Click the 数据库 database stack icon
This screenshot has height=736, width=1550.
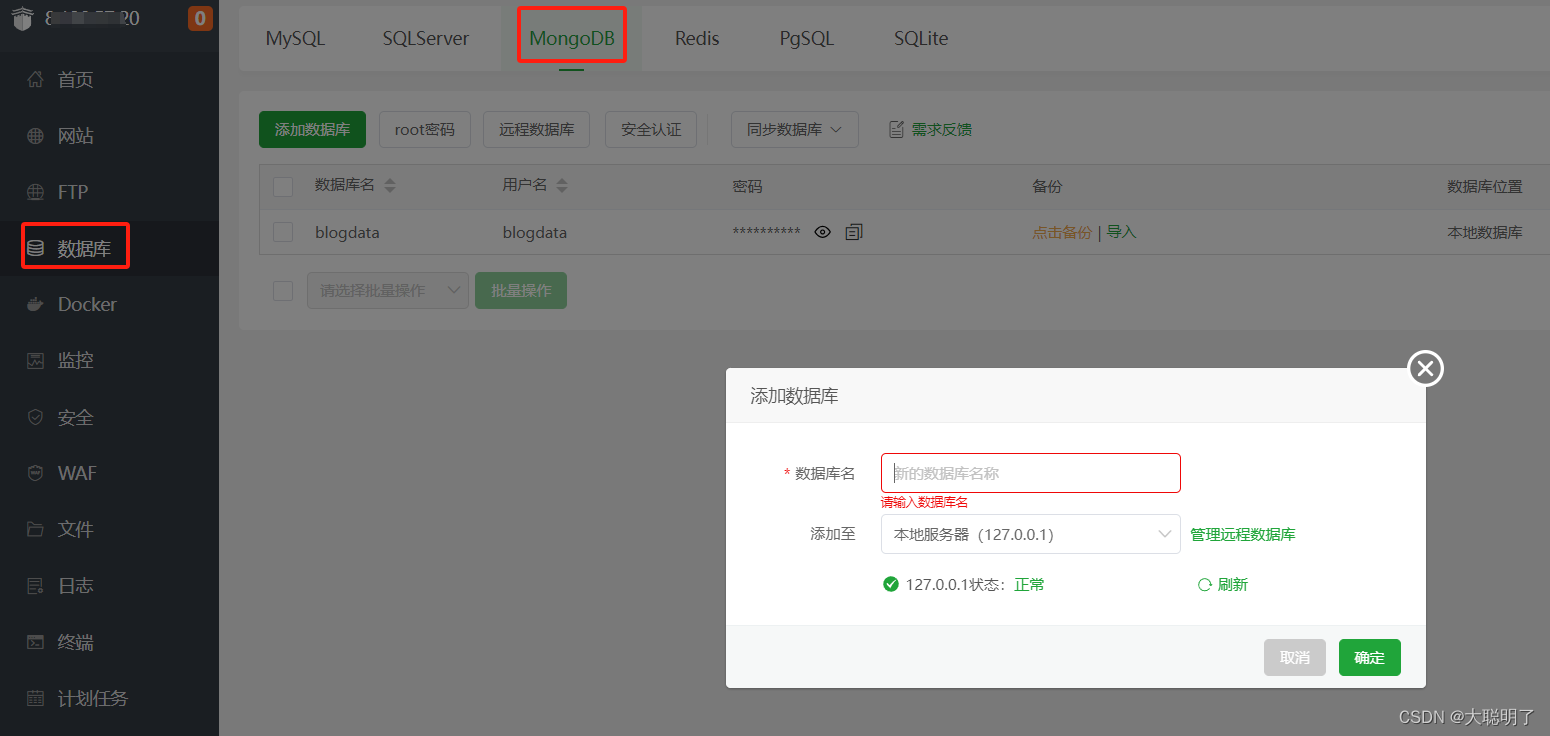[x=35, y=249]
